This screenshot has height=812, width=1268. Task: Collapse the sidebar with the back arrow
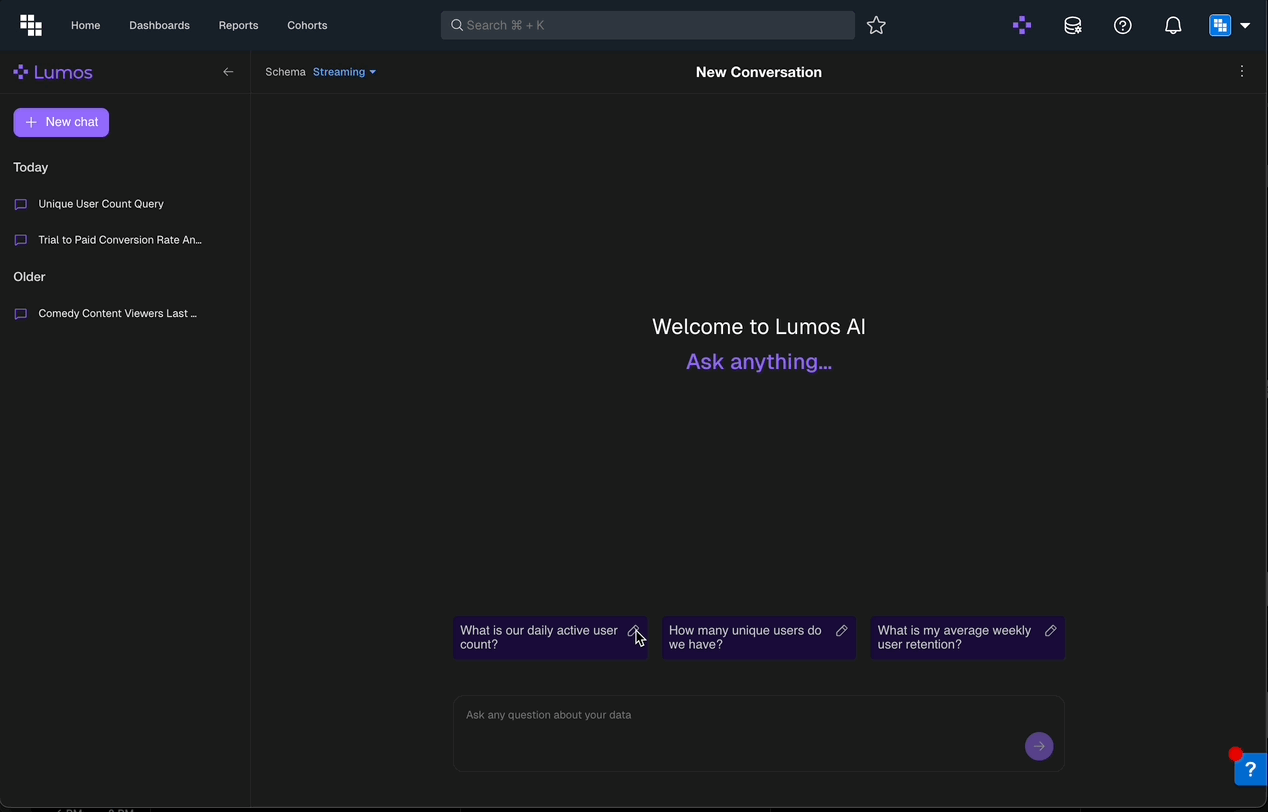point(228,72)
